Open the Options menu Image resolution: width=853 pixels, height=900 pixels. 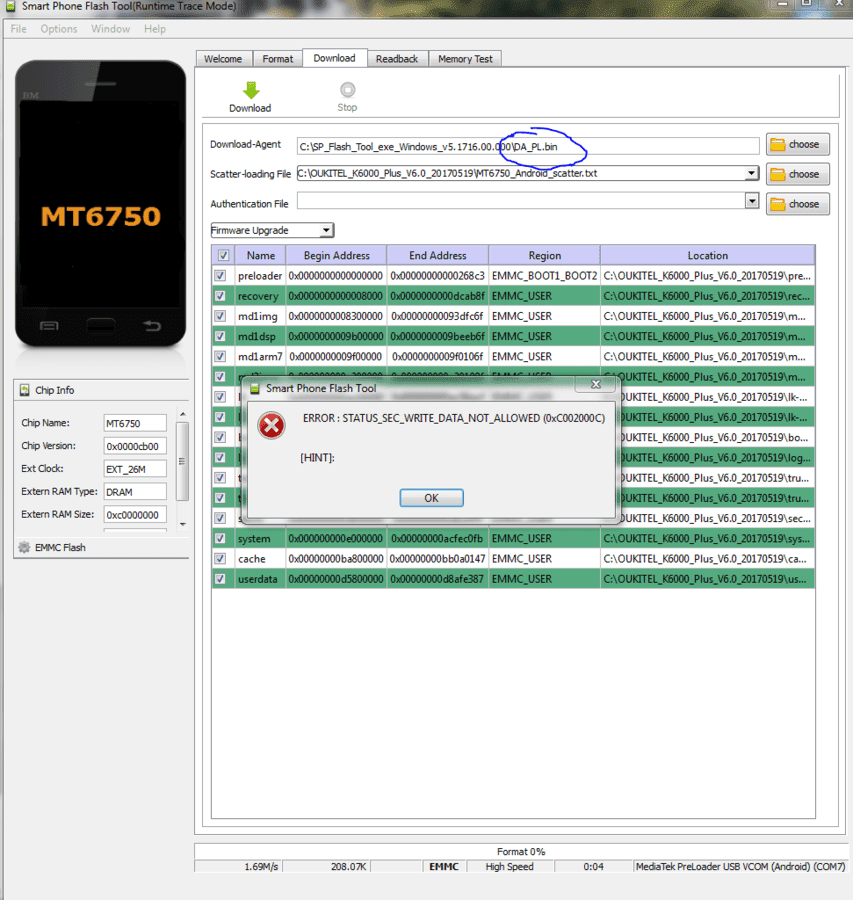tap(59, 29)
